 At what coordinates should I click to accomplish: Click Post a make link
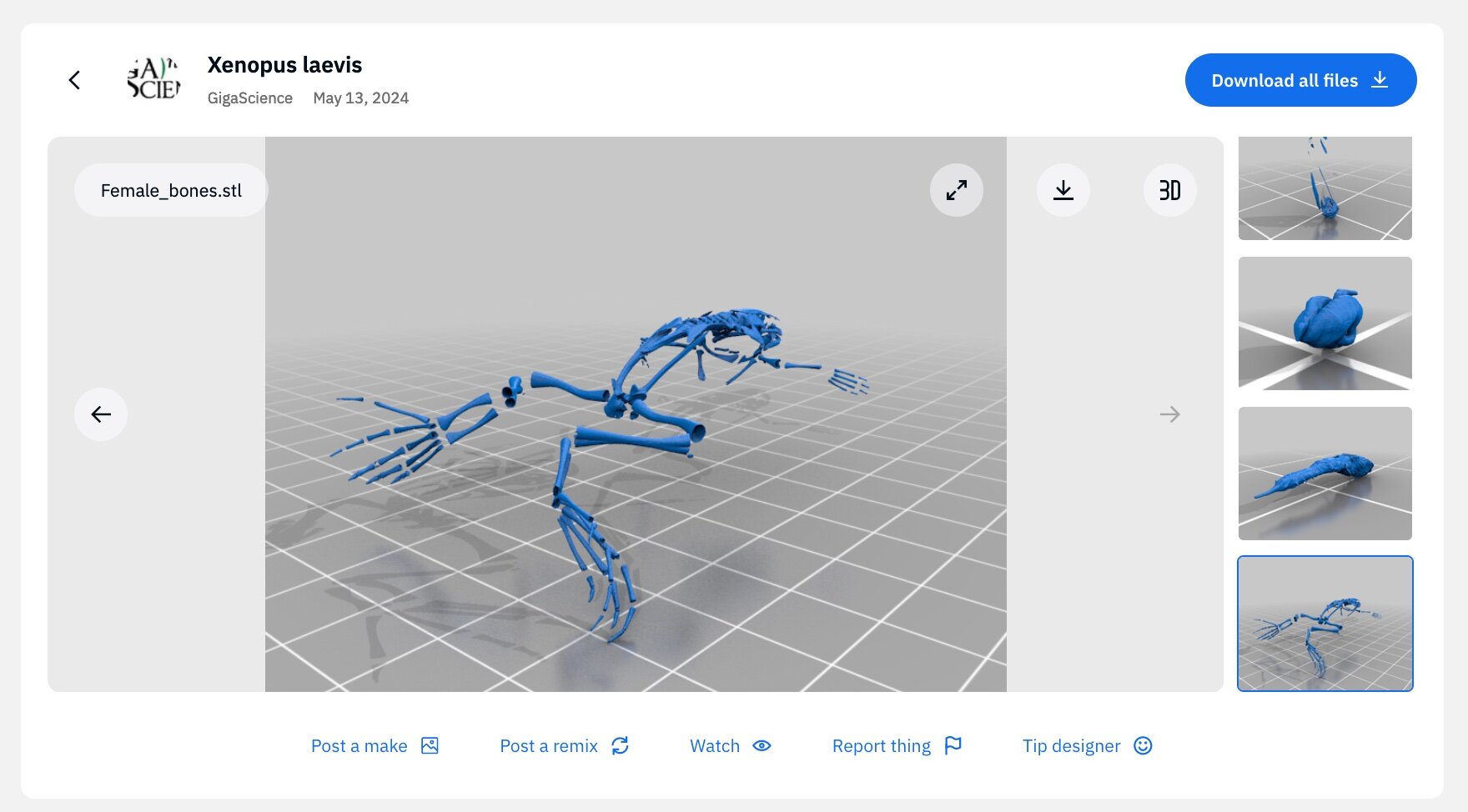375,746
